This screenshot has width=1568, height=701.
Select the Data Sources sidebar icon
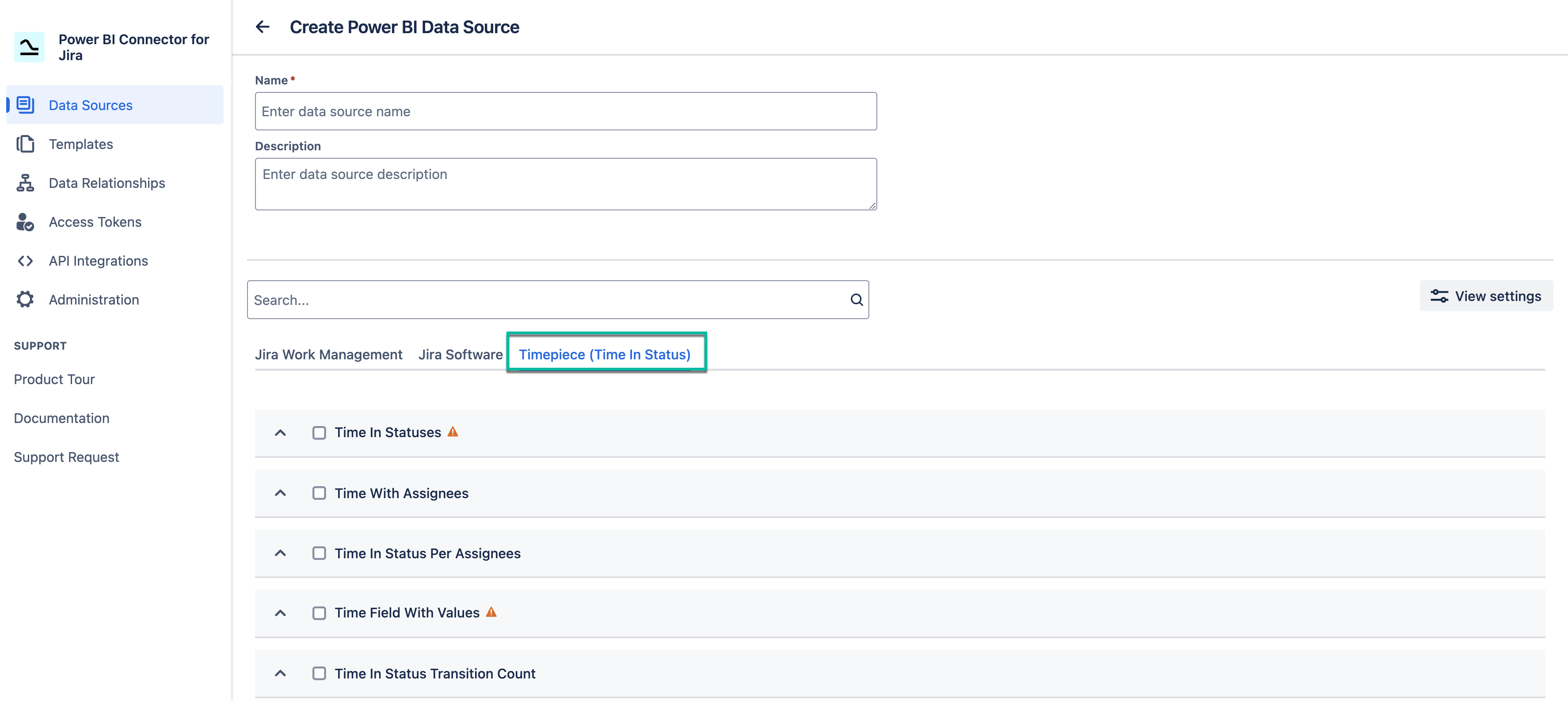point(25,105)
